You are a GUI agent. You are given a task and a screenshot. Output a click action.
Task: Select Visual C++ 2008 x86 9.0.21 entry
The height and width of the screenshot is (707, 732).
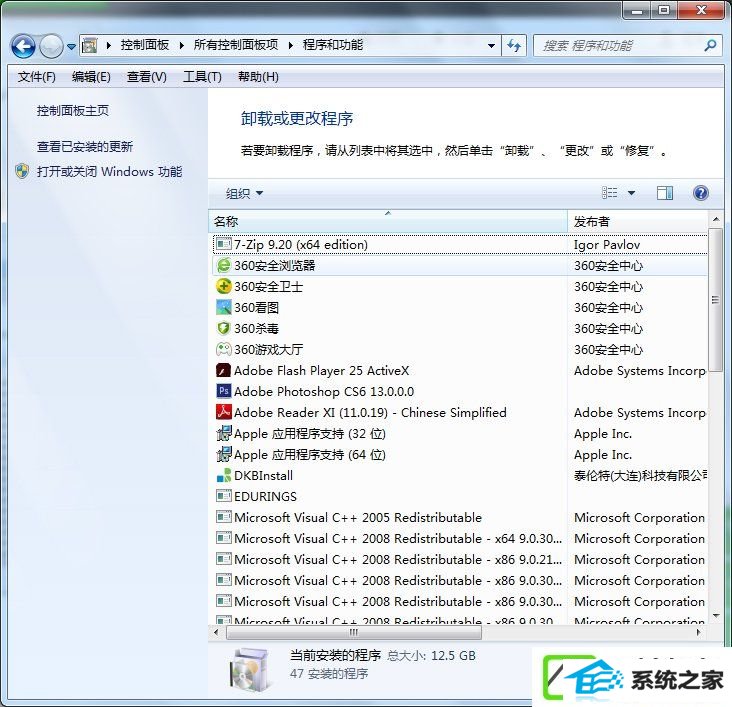(460, 559)
